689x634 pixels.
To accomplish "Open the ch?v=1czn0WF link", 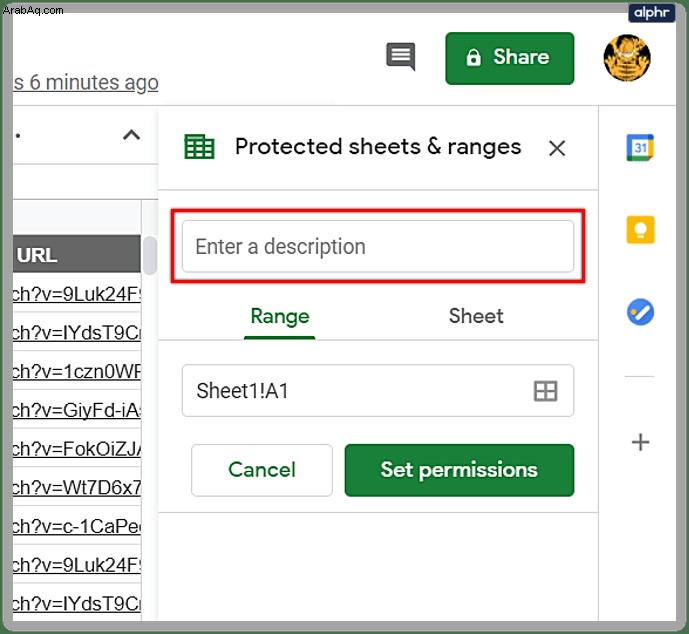I will click(77, 371).
